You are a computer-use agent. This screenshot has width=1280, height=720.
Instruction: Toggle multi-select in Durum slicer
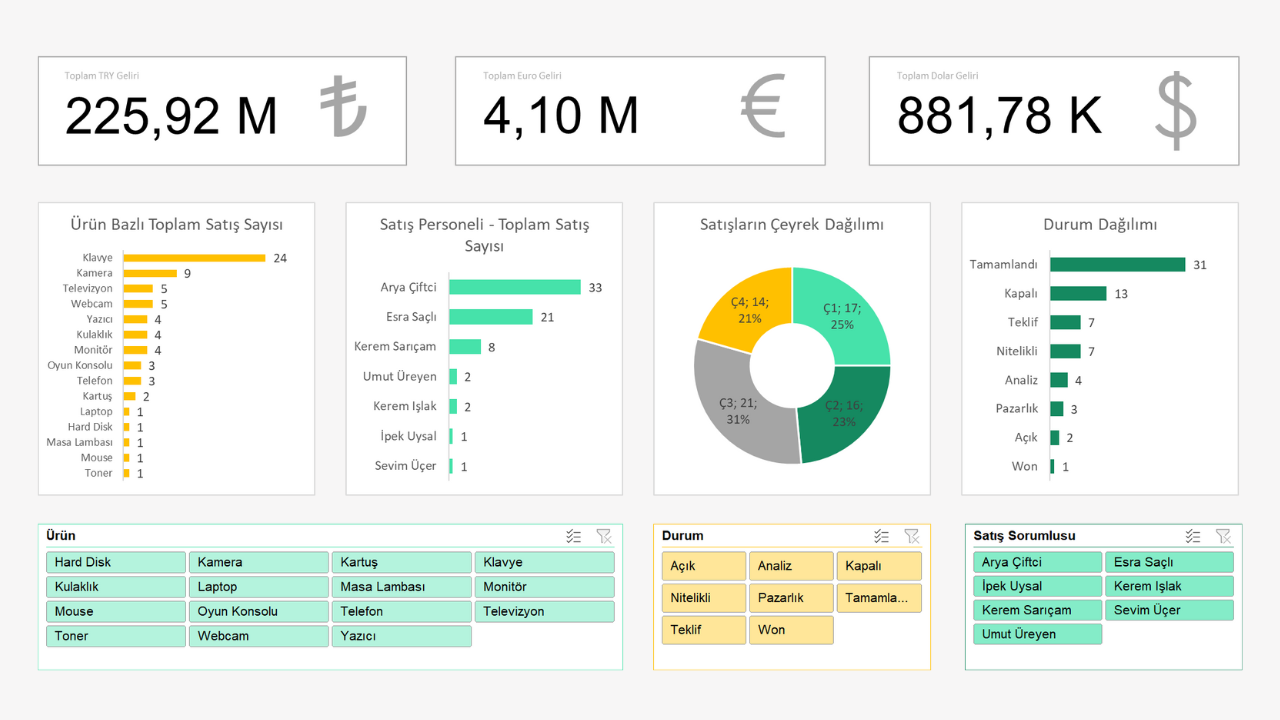pyautogui.click(x=881, y=536)
